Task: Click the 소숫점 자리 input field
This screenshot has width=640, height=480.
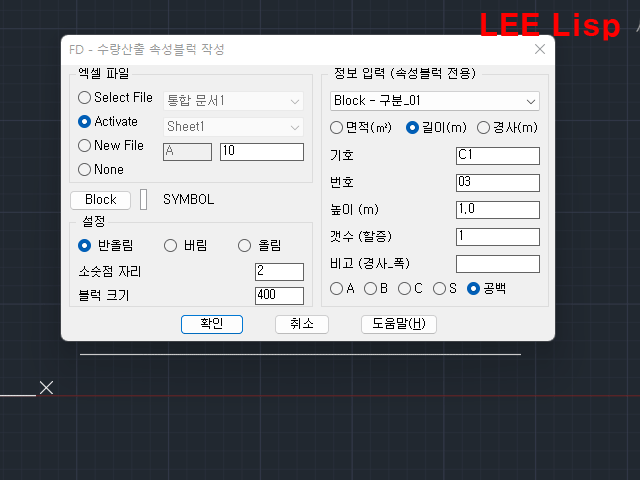Action: 279,272
